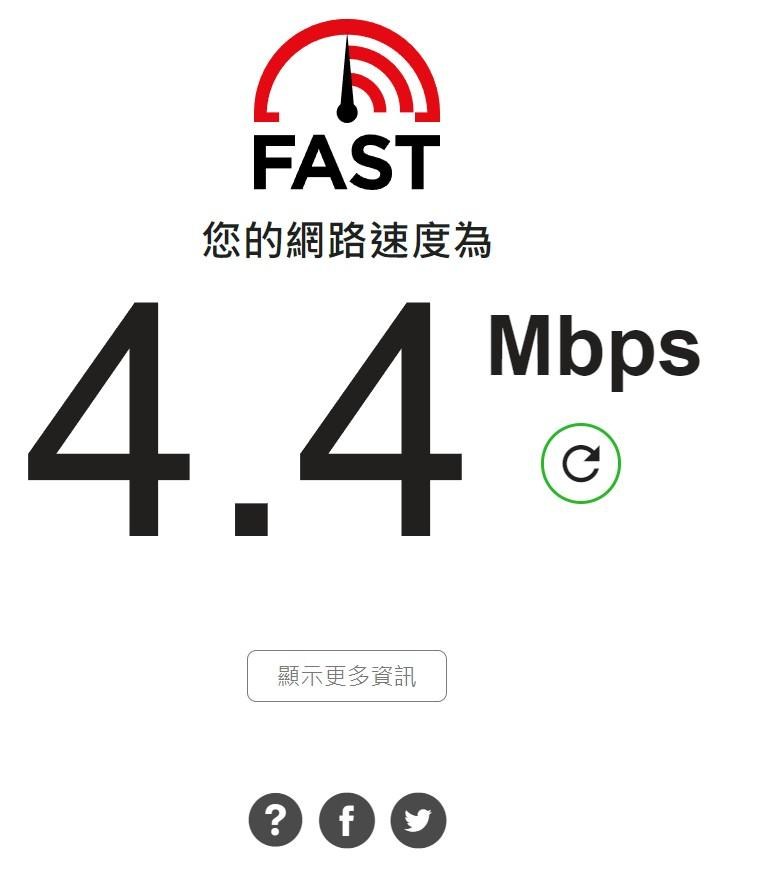The height and width of the screenshot is (883, 779).
Task: Click the decimal point in the speed value
Action: [251, 518]
